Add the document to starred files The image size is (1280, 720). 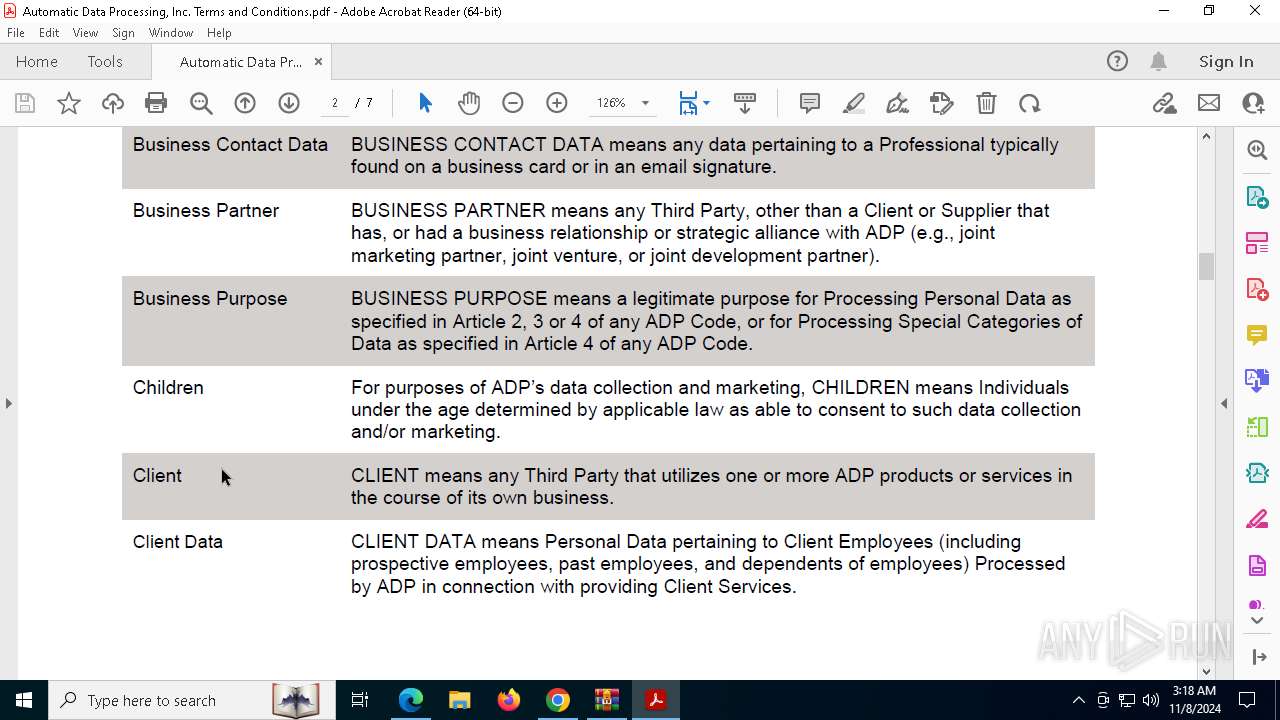pos(69,103)
